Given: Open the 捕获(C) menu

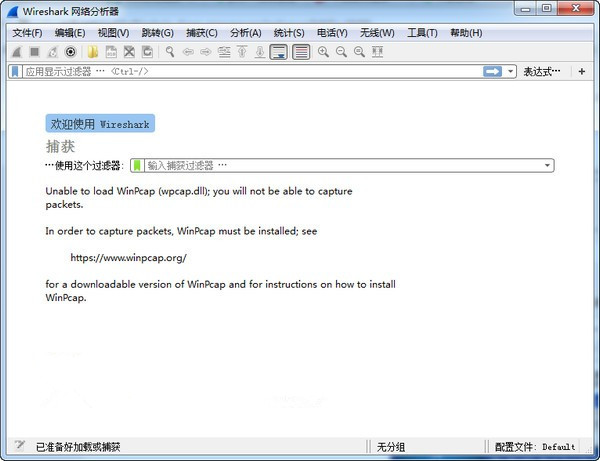Looking at the screenshot, I should 202,33.
